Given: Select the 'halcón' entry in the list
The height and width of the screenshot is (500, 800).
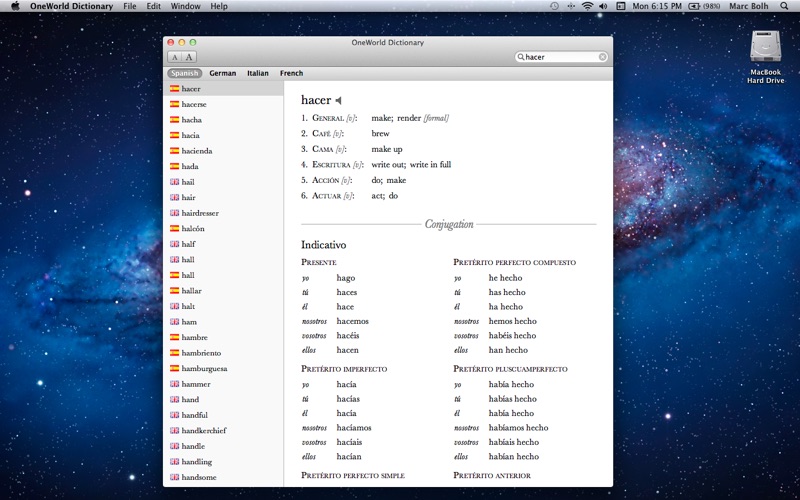Looking at the screenshot, I should (x=223, y=229).
